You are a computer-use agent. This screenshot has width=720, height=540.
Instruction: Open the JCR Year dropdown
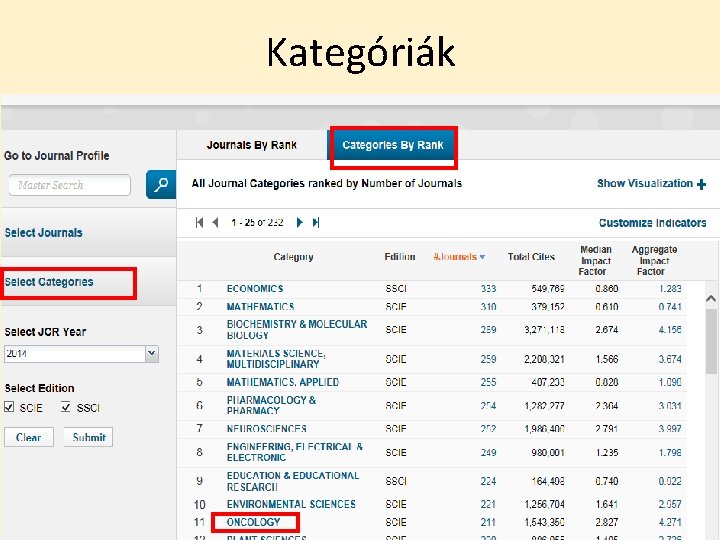(x=152, y=354)
